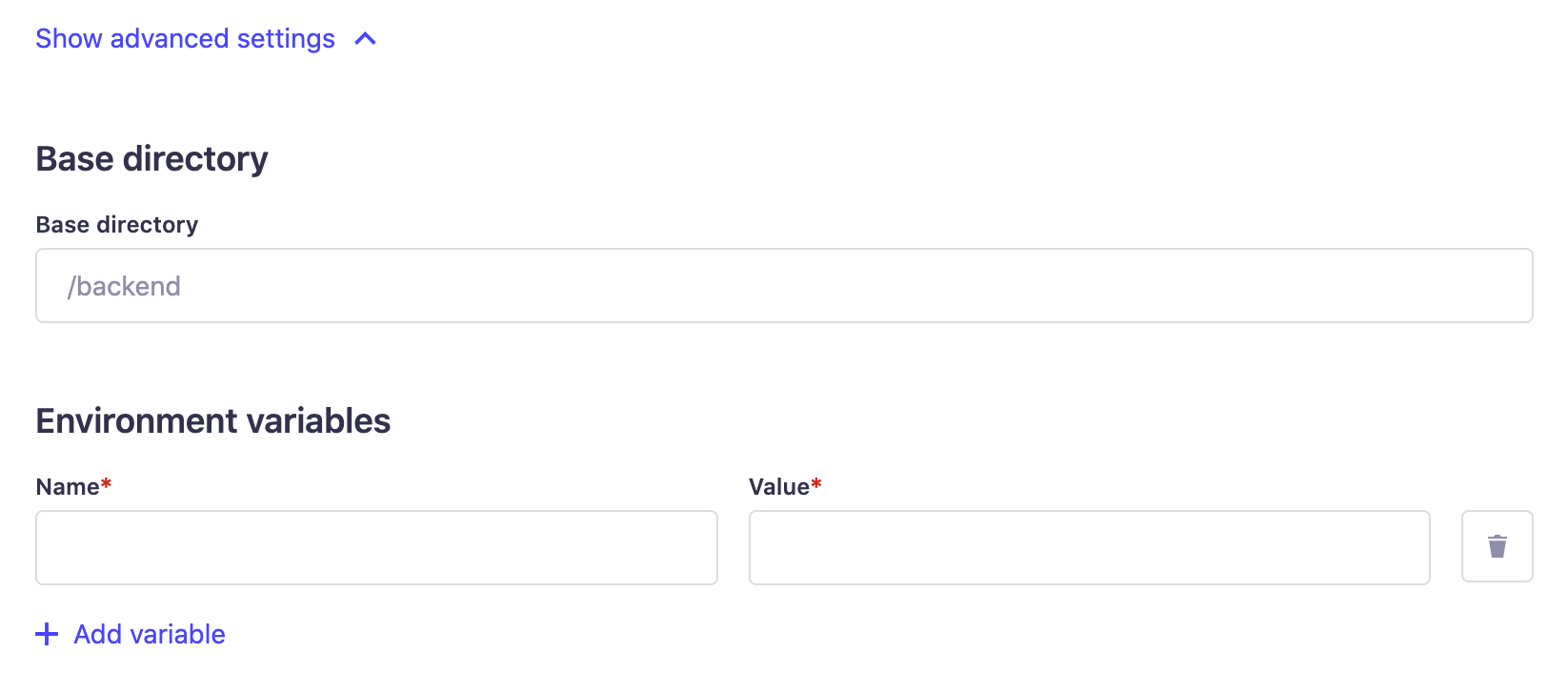The width and height of the screenshot is (1568, 673).
Task: Click the empty Value input field
Action: 1089,547
